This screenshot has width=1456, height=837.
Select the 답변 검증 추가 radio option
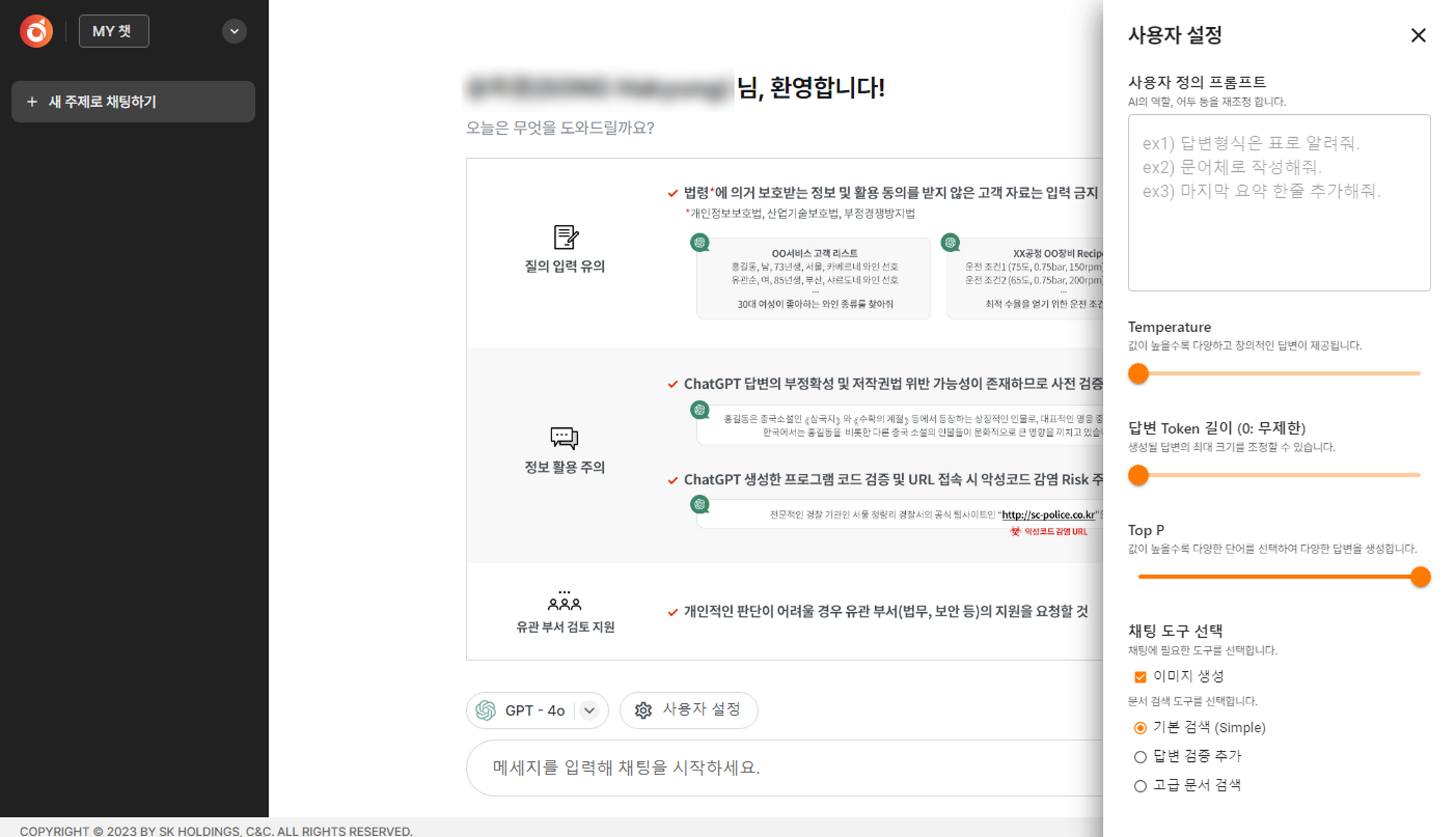(1140, 757)
